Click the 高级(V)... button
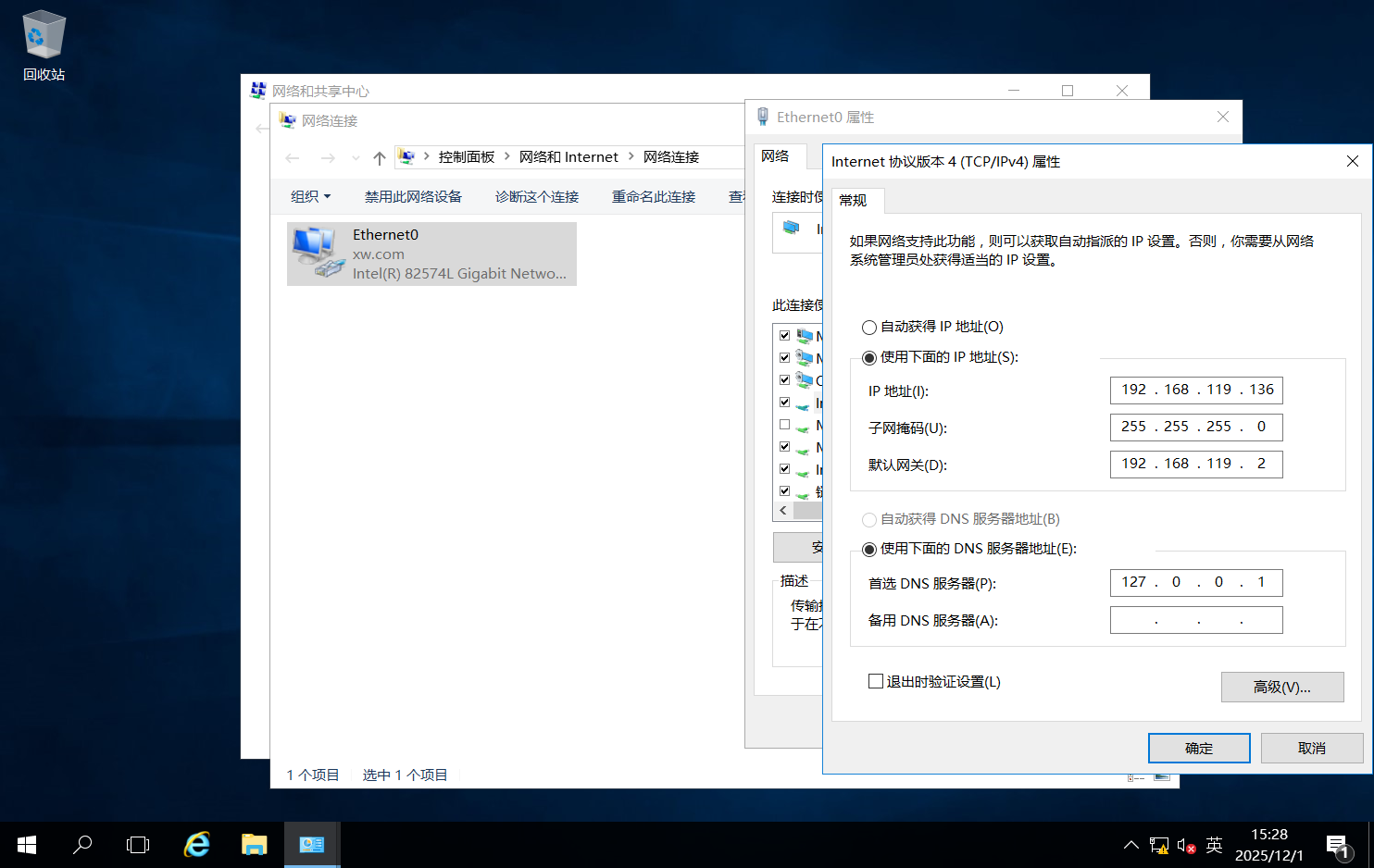Image resolution: width=1374 pixels, height=868 pixels. click(x=1282, y=687)
